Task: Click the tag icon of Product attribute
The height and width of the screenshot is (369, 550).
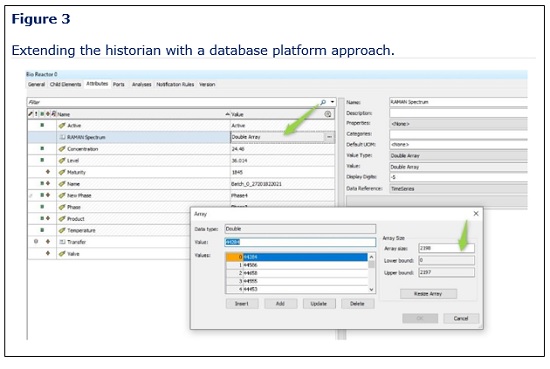Action: (x=62, y=219)
